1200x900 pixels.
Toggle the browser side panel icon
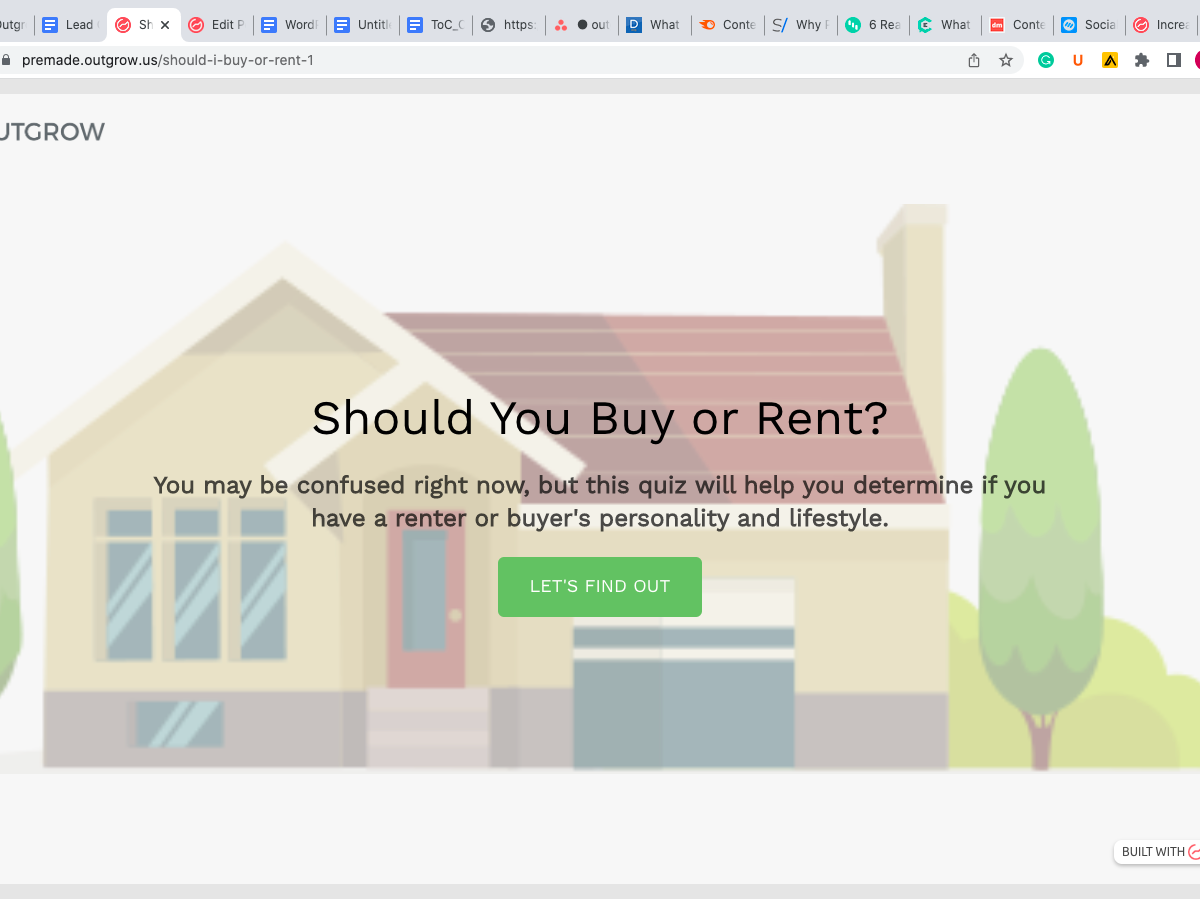[x=1174, y=60]
